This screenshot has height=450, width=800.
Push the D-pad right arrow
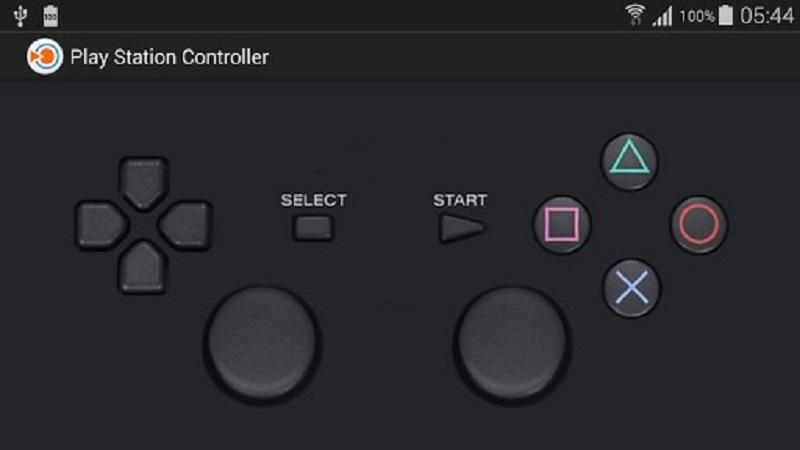coord(186,225)
